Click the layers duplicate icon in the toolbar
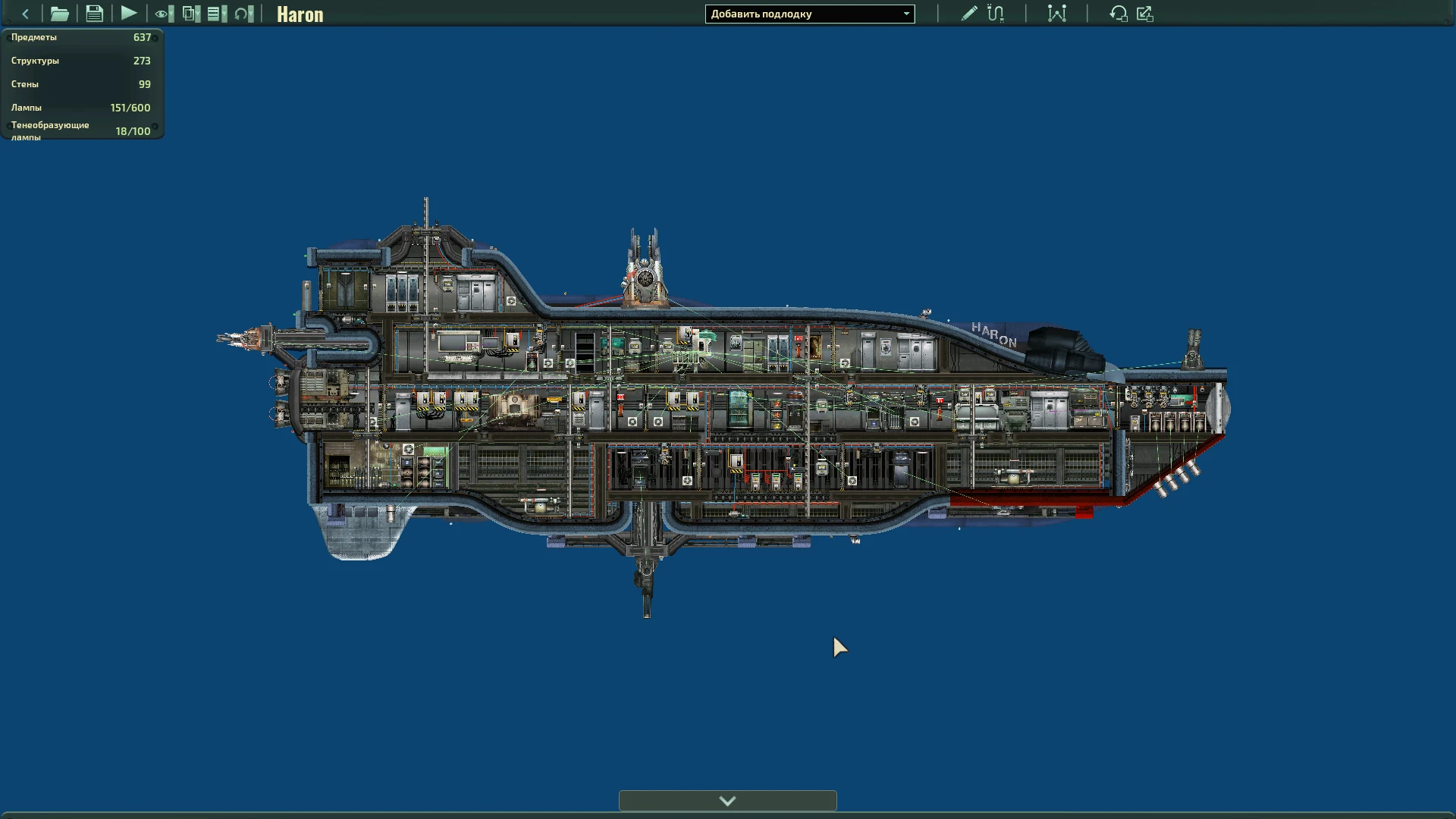 tap(188, 14)
